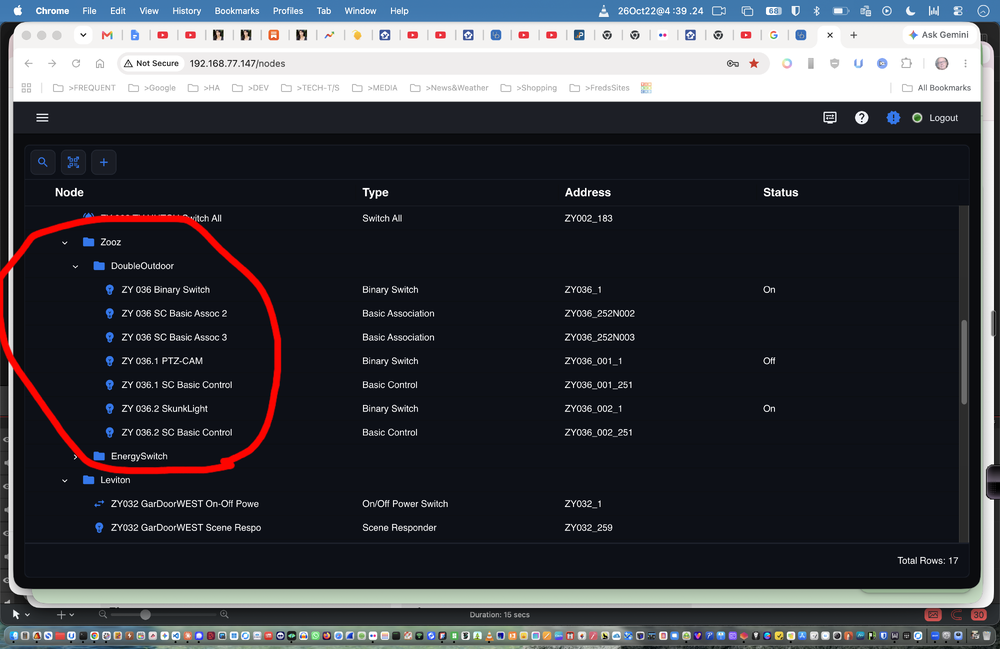Open the File menu
This screenshot has height=649, width=1000.
(89, 11)
